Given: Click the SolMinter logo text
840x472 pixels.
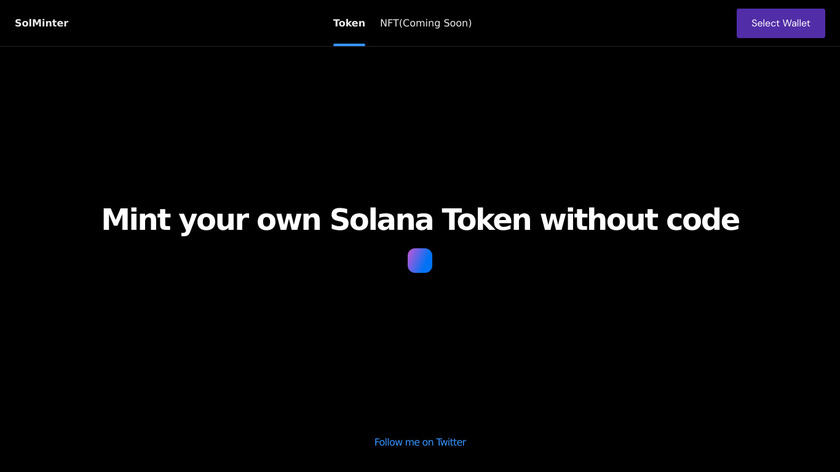Looking at the screenshot, I should click(42, 23).
